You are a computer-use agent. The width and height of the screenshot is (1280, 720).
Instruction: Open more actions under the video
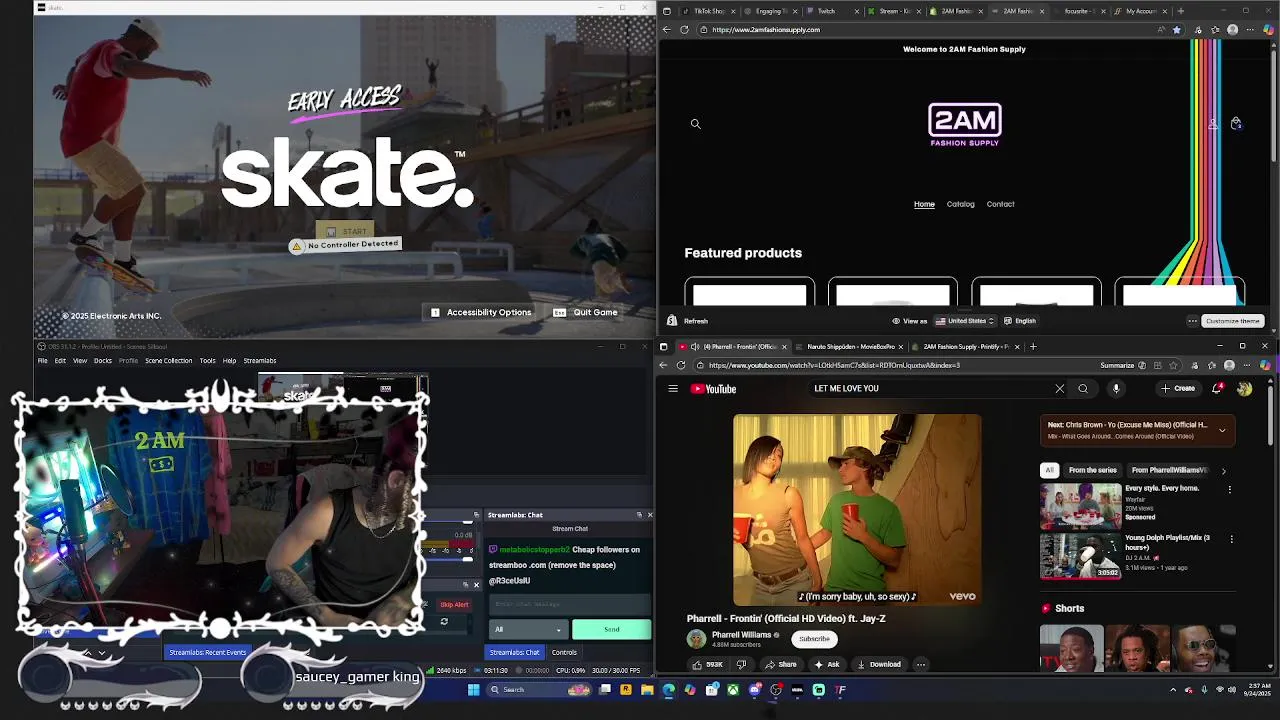click(x=921, y=664)
